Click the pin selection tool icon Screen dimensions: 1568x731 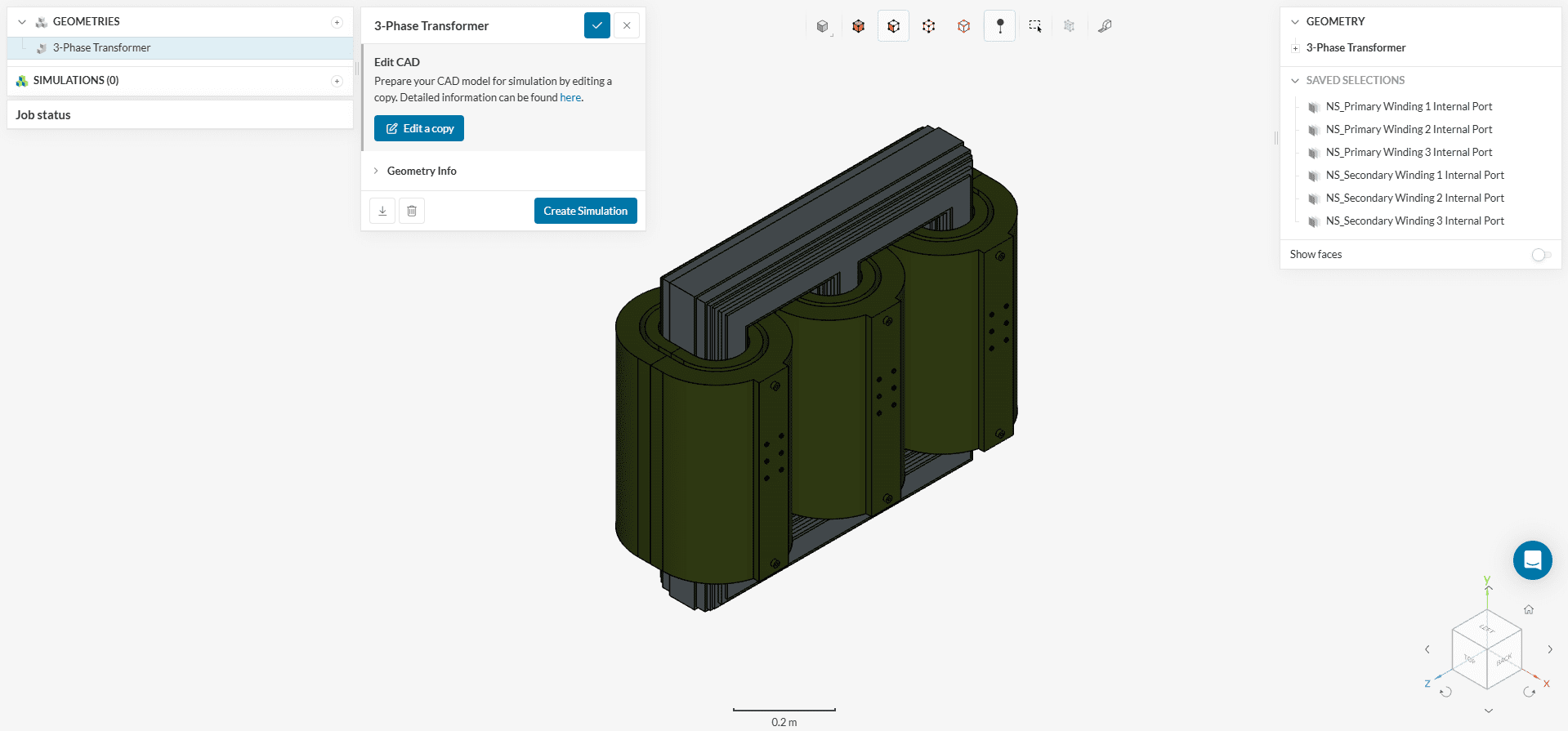coord(999,26)
